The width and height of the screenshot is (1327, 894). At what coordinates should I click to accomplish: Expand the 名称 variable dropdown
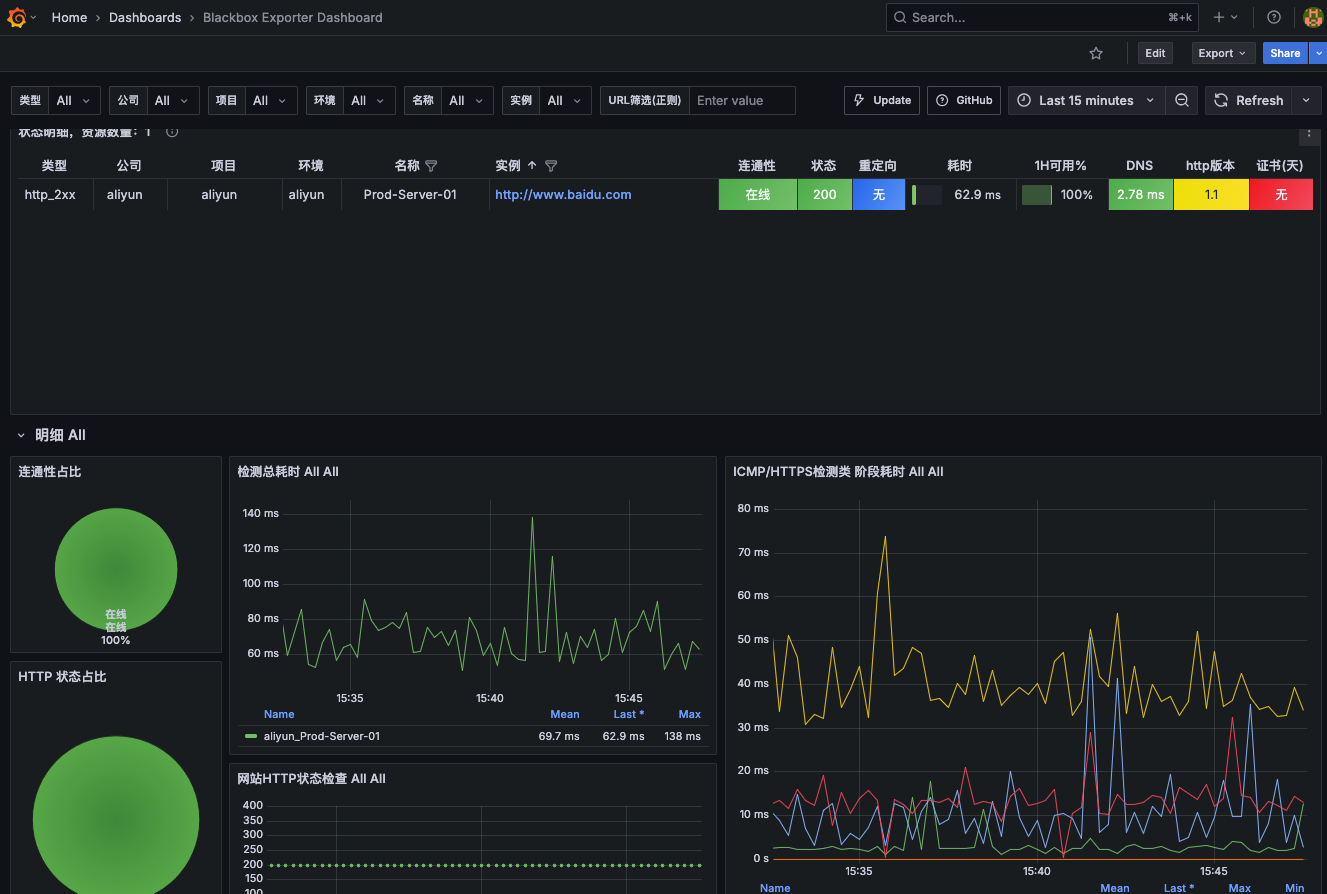[466, 100]
